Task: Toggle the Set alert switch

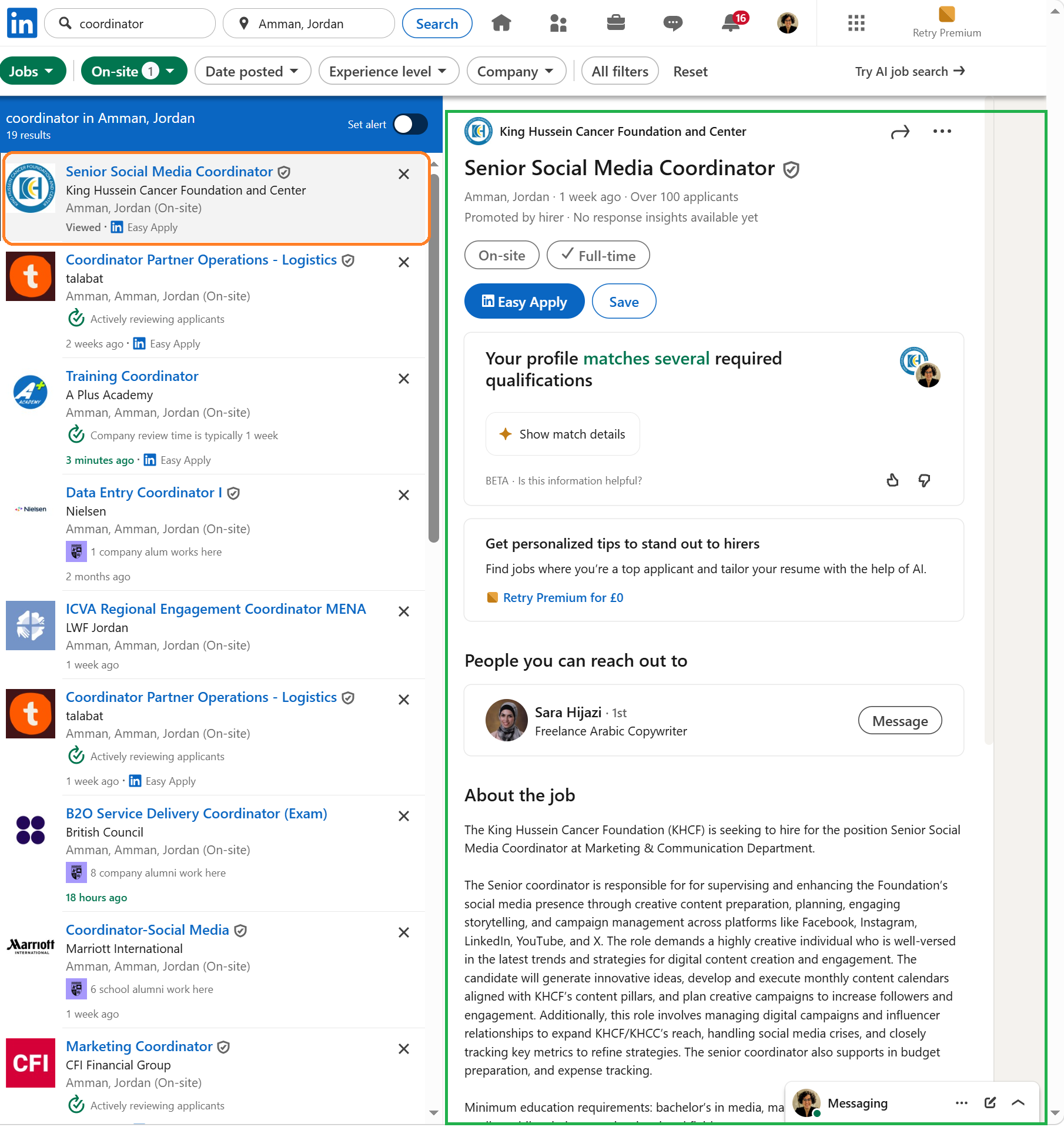Action: [x=410, y=124]
